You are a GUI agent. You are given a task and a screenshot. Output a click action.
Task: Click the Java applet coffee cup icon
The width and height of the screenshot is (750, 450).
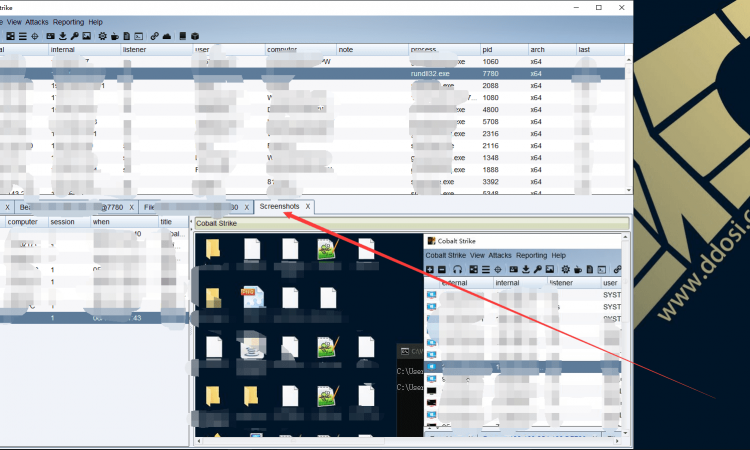point(115,36)
